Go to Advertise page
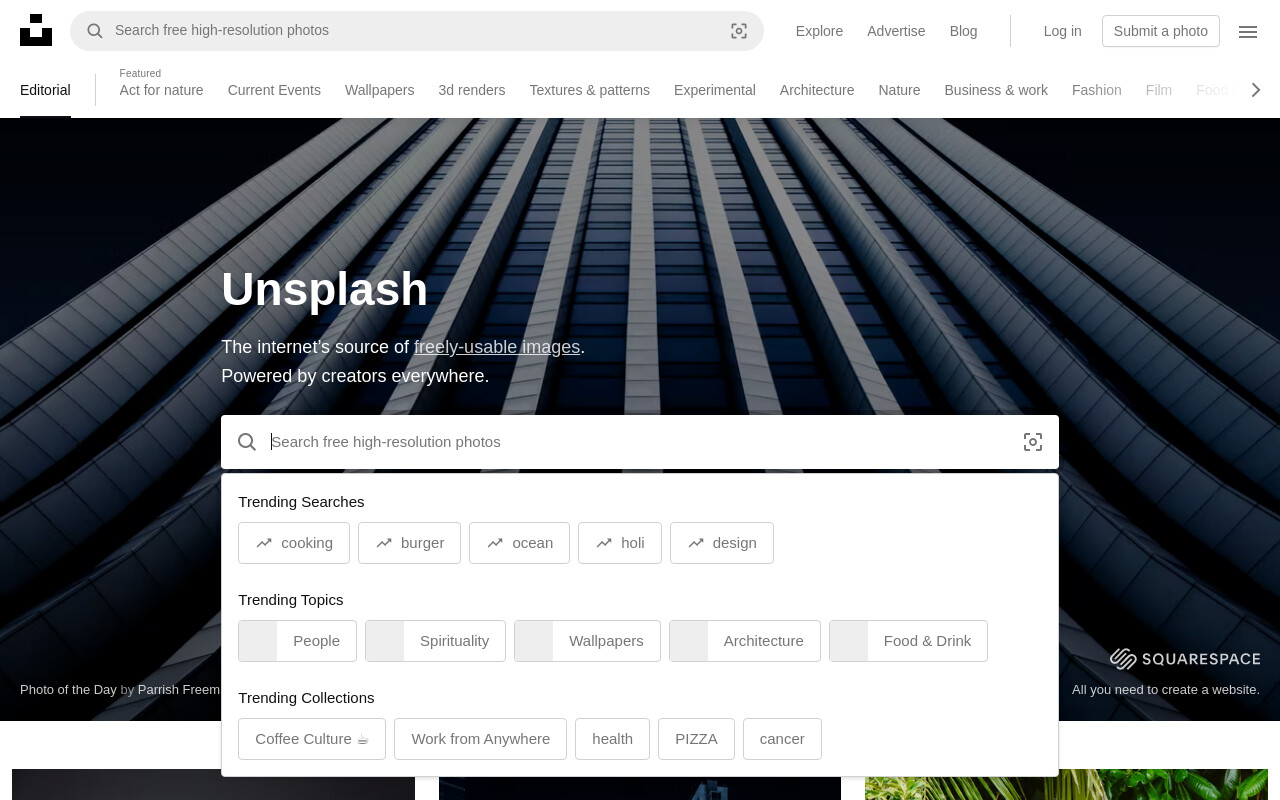Image resolution: width=1280 pixels, height=800 pixels. click(x=896, y=31)
